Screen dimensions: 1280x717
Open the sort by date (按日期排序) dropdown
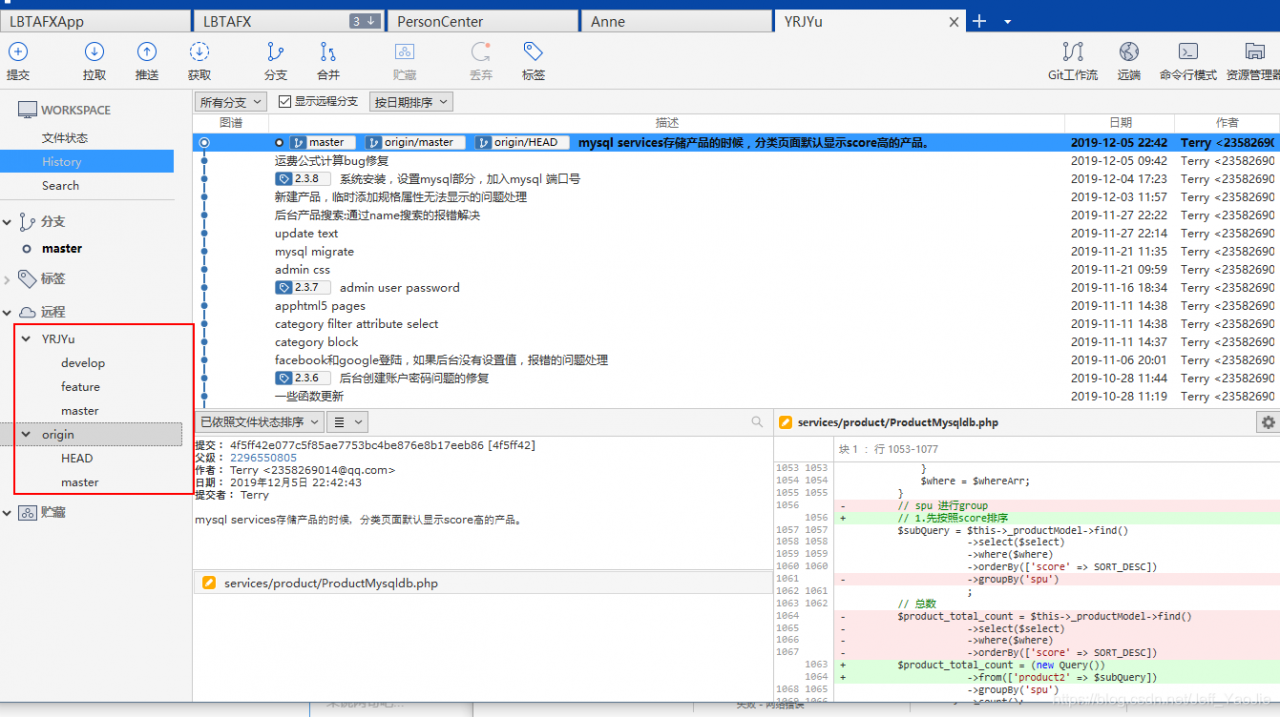click(411, 102)
